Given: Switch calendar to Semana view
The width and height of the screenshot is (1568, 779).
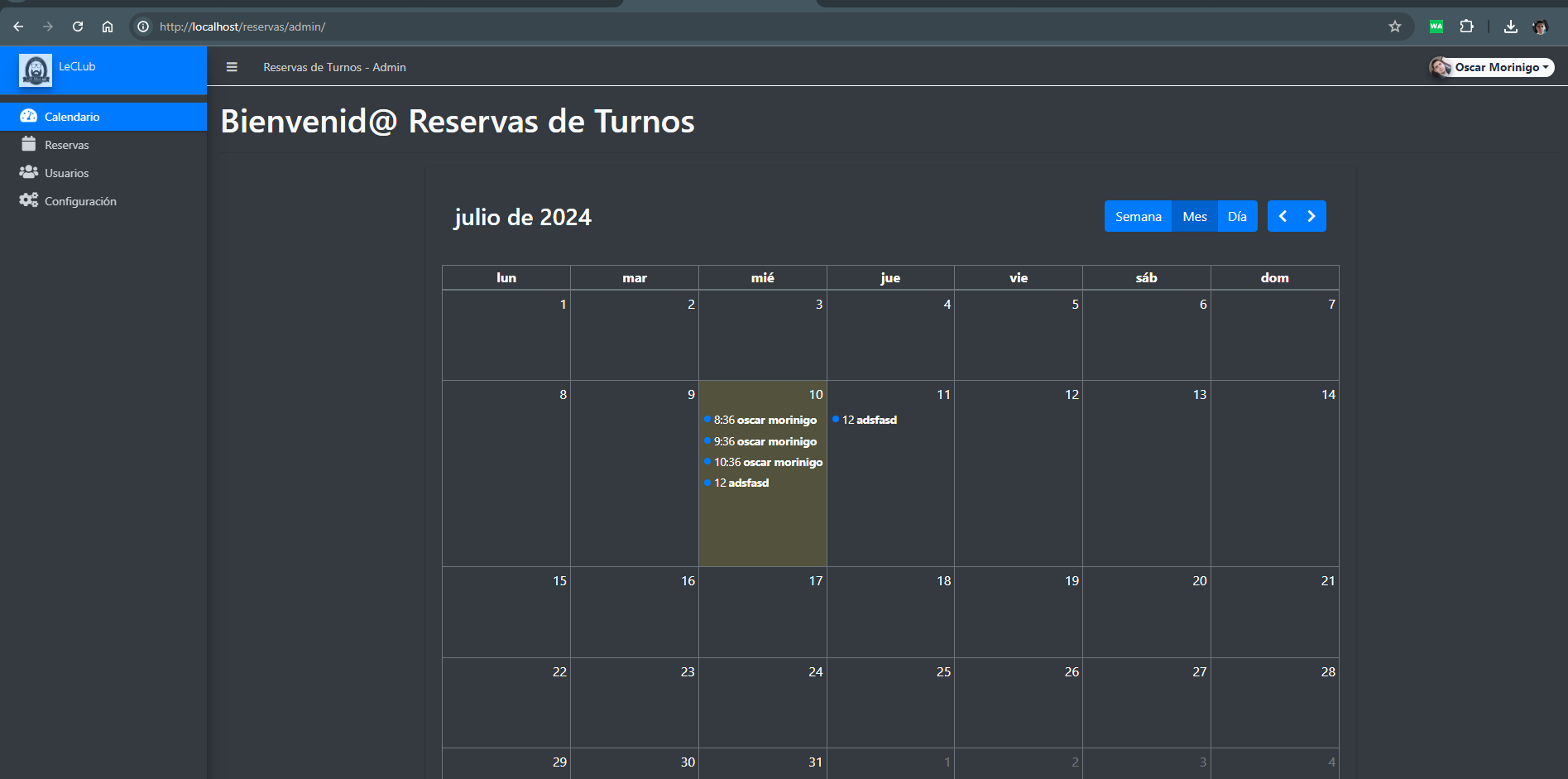Looking at the screenshot, I should tap(1138, 216).
